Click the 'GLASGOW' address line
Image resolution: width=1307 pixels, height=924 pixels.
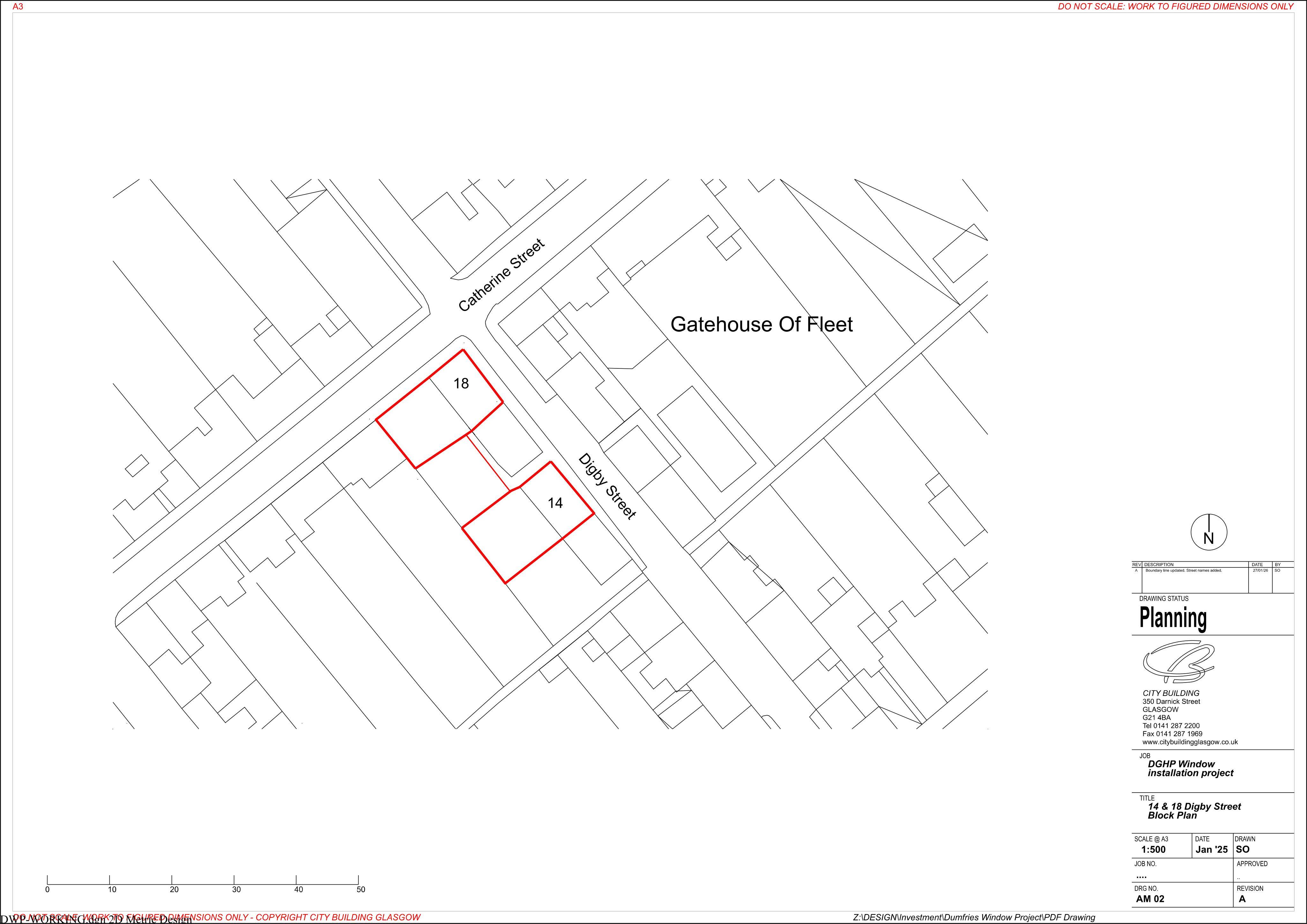tap(1160, 709)
